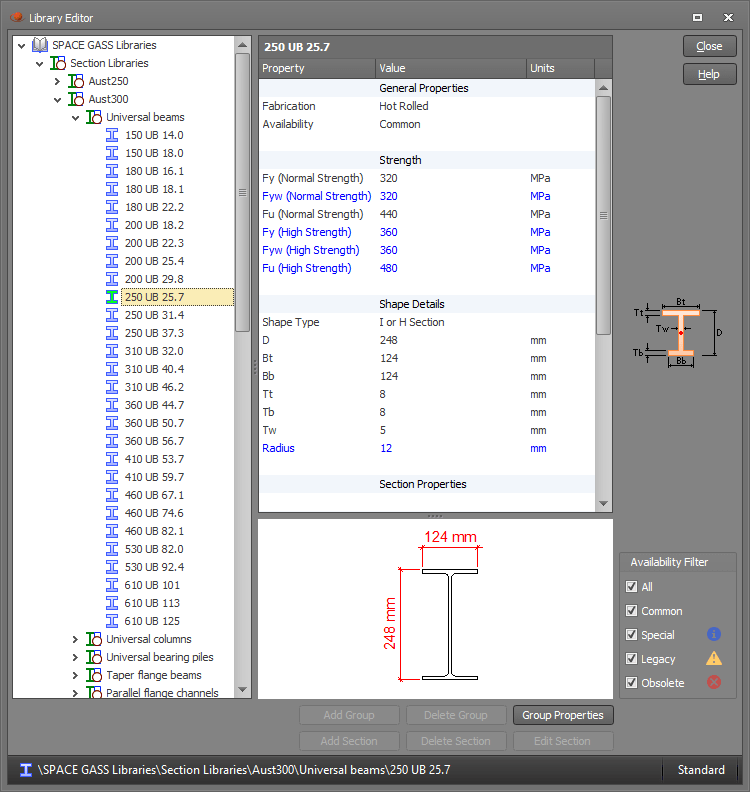Collapse the Universal beams group
Image resolution: width=750 pixels, height=792 pixels.
[x=76, y=118]
